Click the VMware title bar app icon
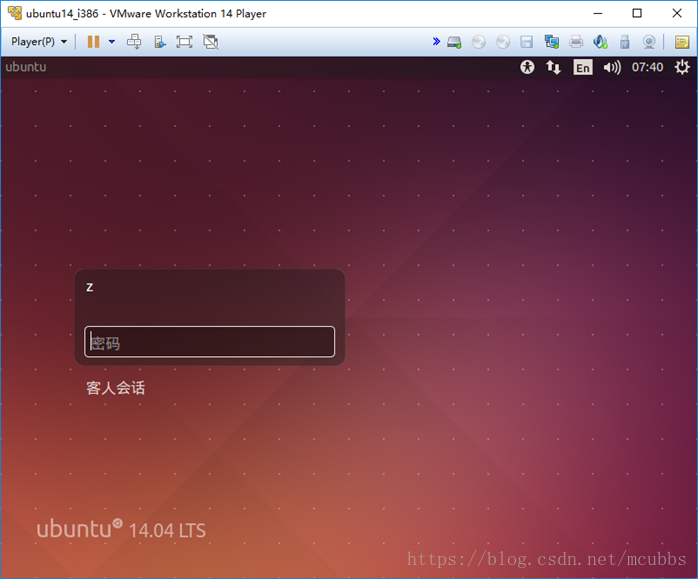 pos(15,13)
